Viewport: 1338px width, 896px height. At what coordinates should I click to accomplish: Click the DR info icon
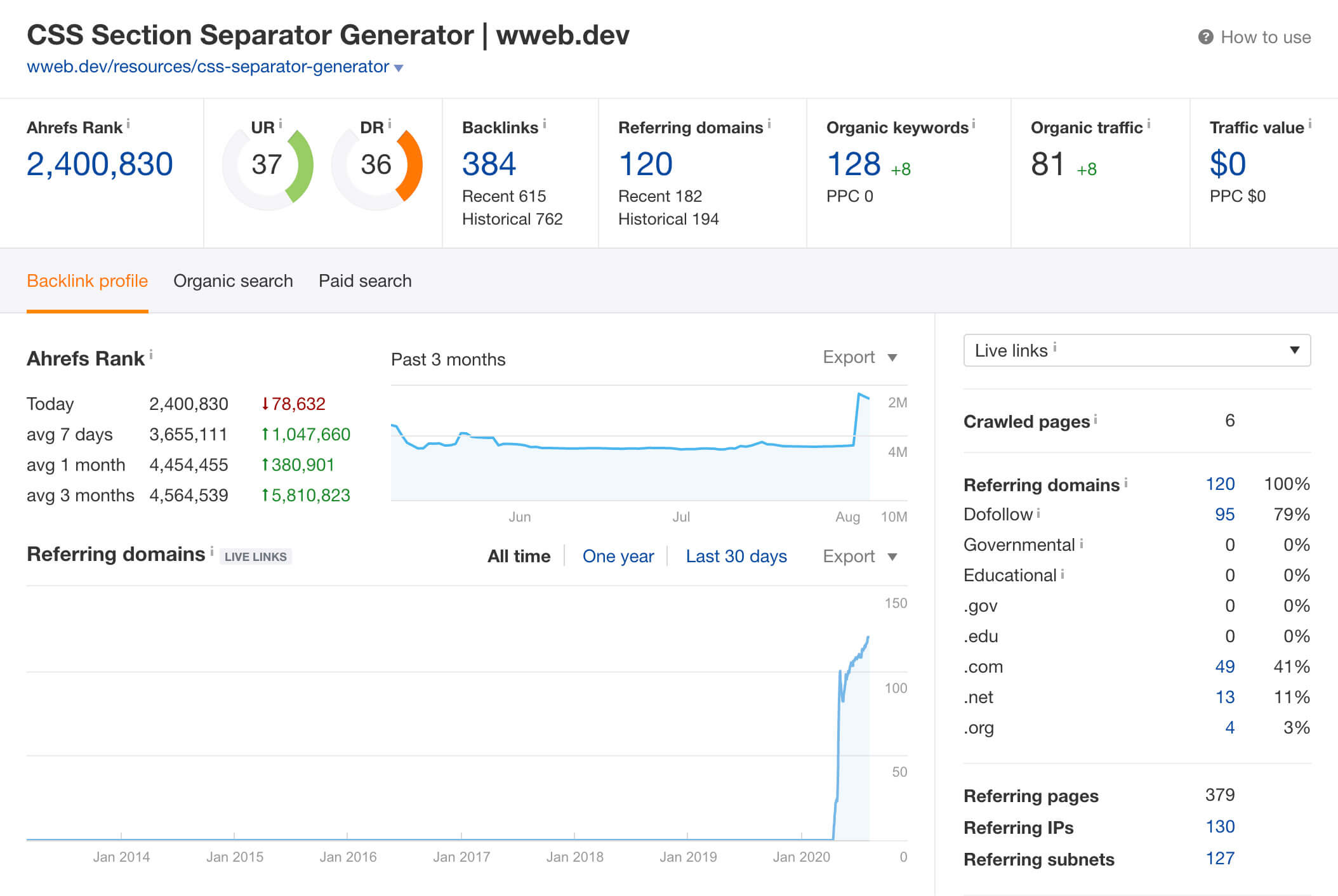[x=389, y=124]
